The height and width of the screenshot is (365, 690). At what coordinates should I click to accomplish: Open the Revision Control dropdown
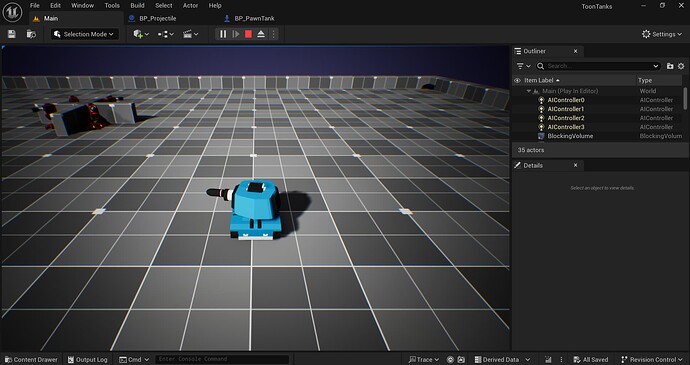[x=651, y=359]
